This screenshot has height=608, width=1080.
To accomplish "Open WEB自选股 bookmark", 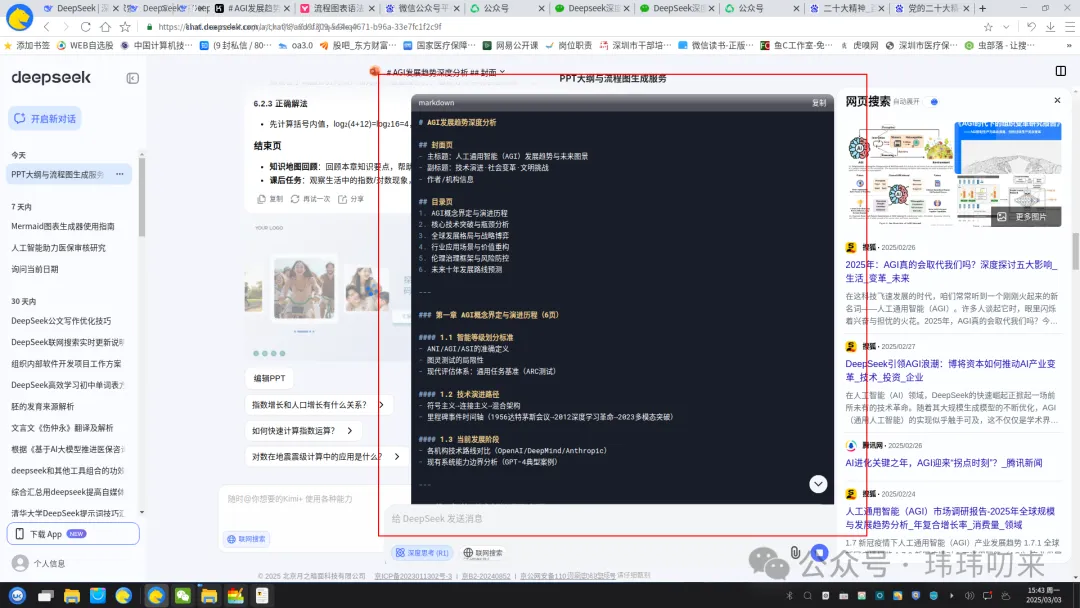I will click(x=85, y=45).
